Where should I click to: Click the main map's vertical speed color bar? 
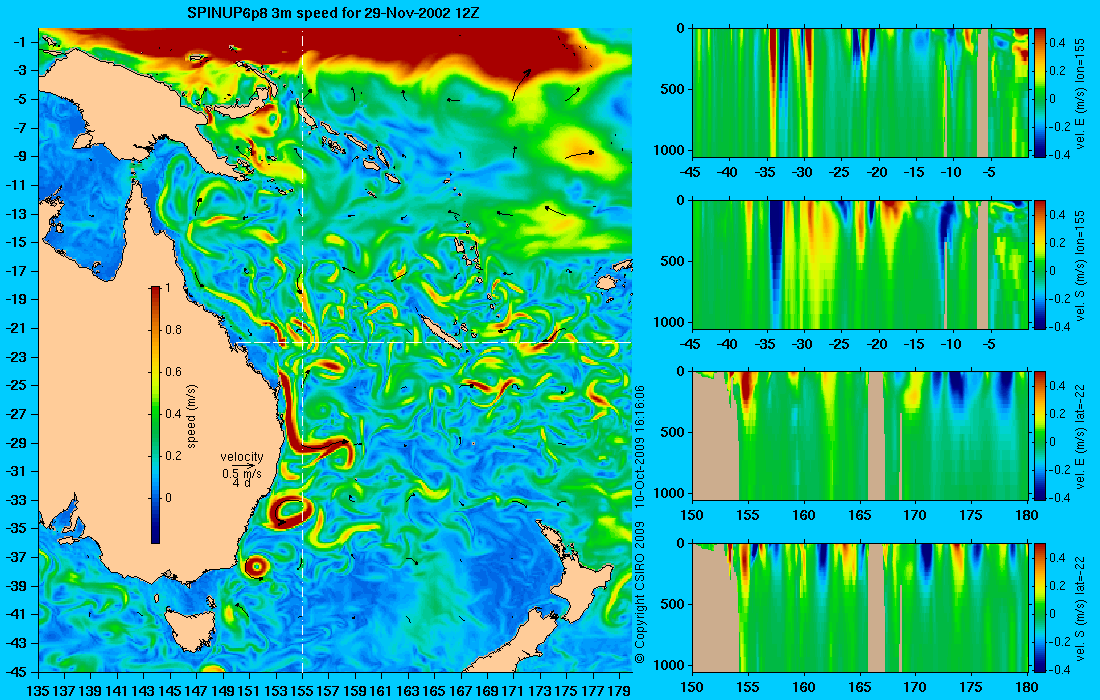click(155, 415)
